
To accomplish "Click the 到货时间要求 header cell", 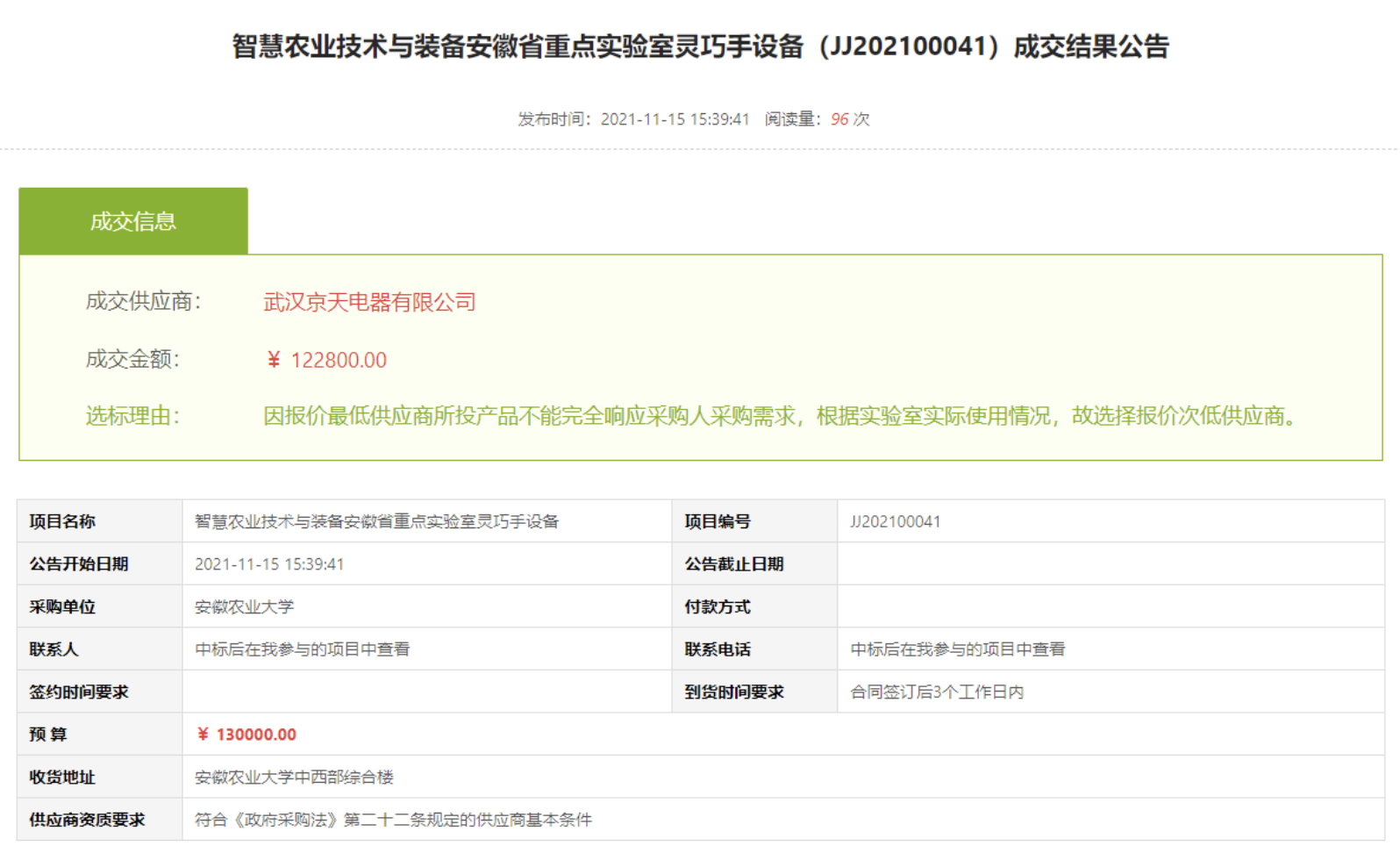I will [x=755, y=692].
